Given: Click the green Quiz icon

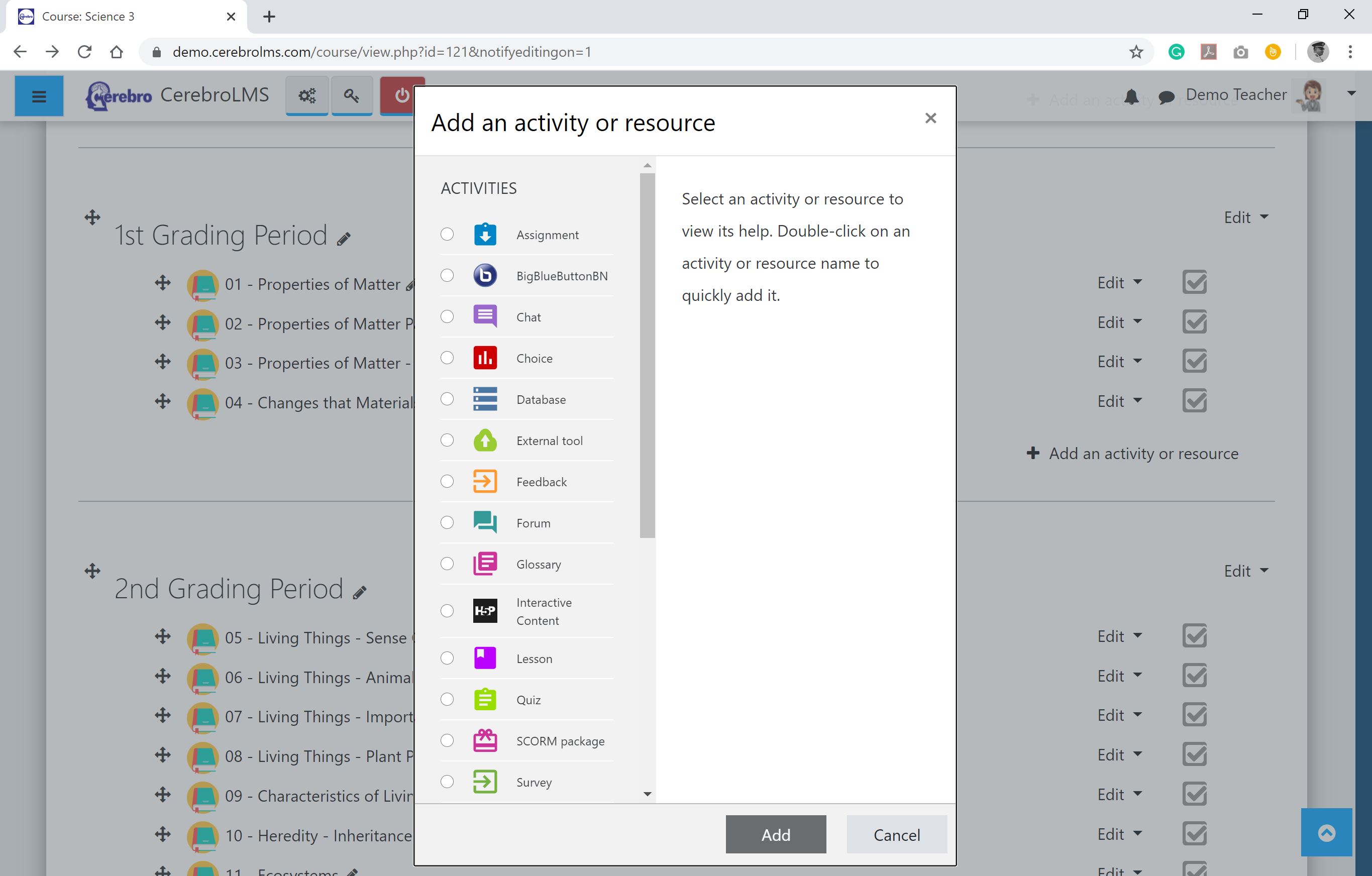Looking at the screenshot, I should click(x=485, y=699).
